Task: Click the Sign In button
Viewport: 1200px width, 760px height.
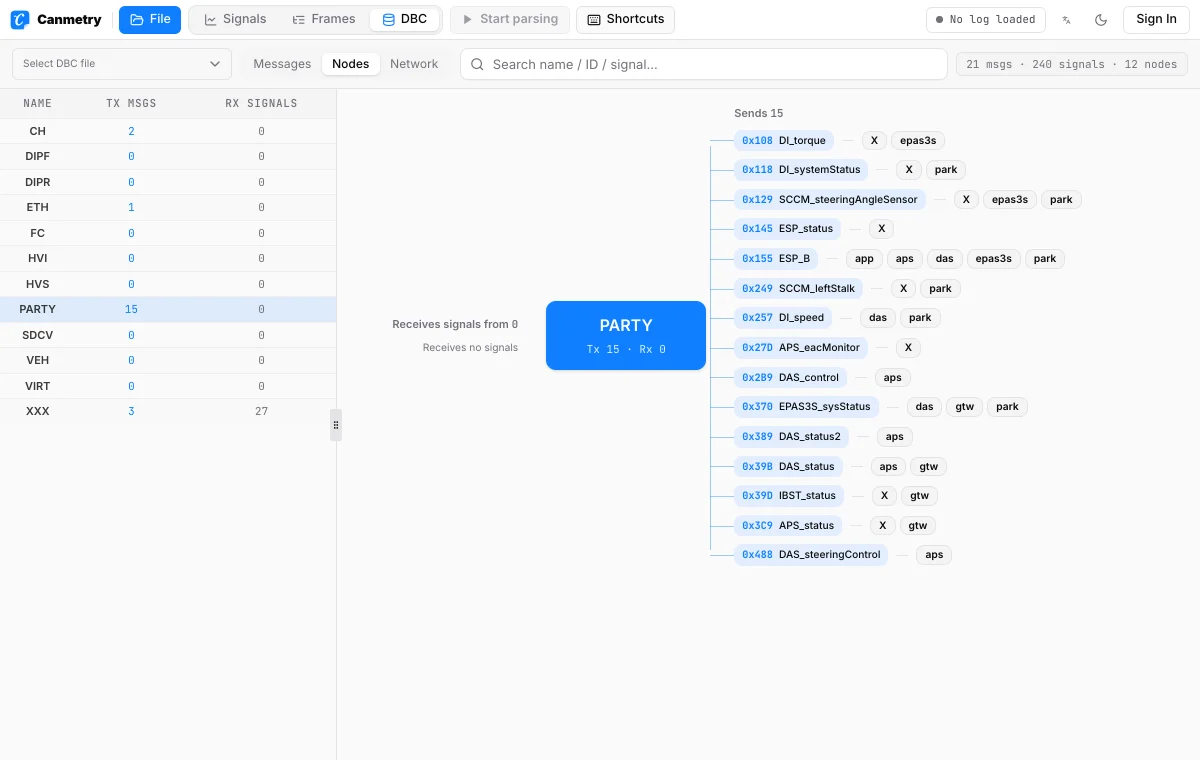Action: 1156,19
